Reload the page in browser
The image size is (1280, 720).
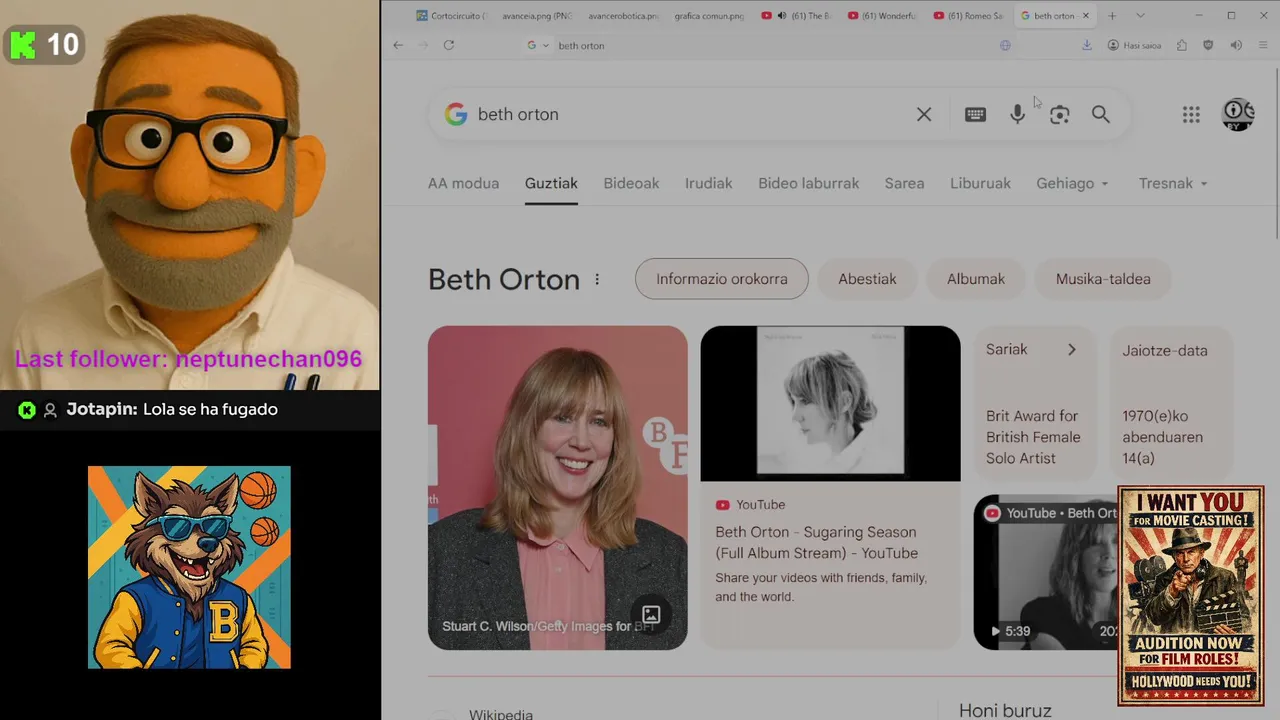(449, 45)
